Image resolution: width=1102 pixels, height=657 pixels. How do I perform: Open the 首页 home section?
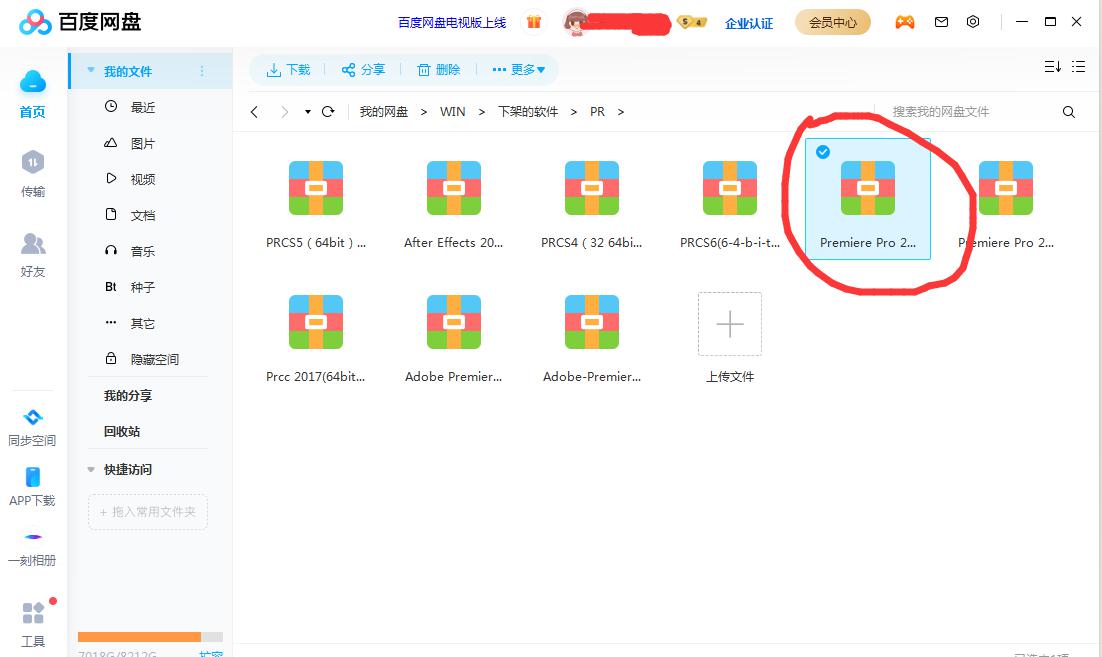32,94
